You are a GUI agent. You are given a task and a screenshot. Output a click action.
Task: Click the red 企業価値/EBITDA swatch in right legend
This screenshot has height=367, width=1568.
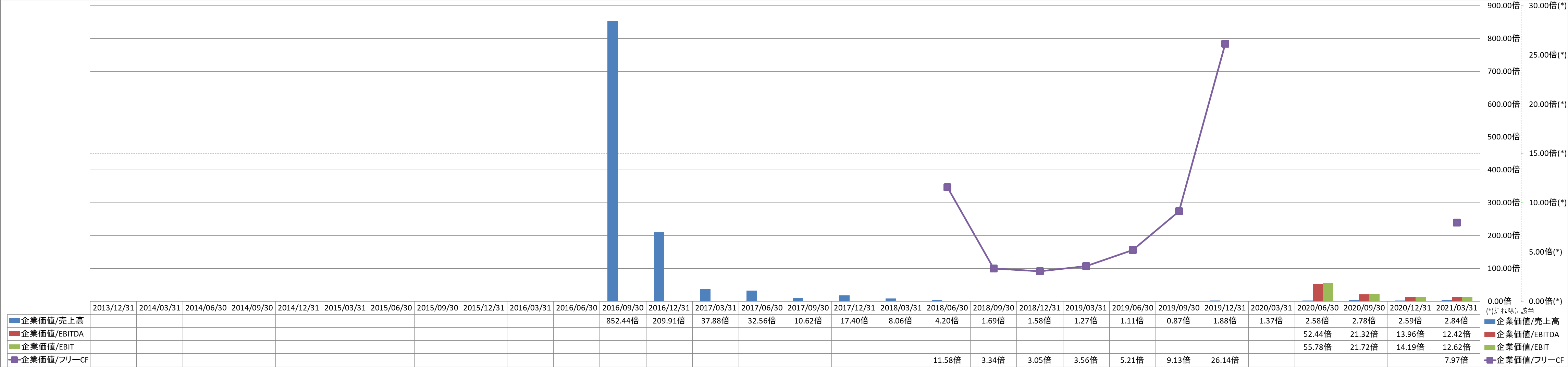click(x=1490, y=334)
